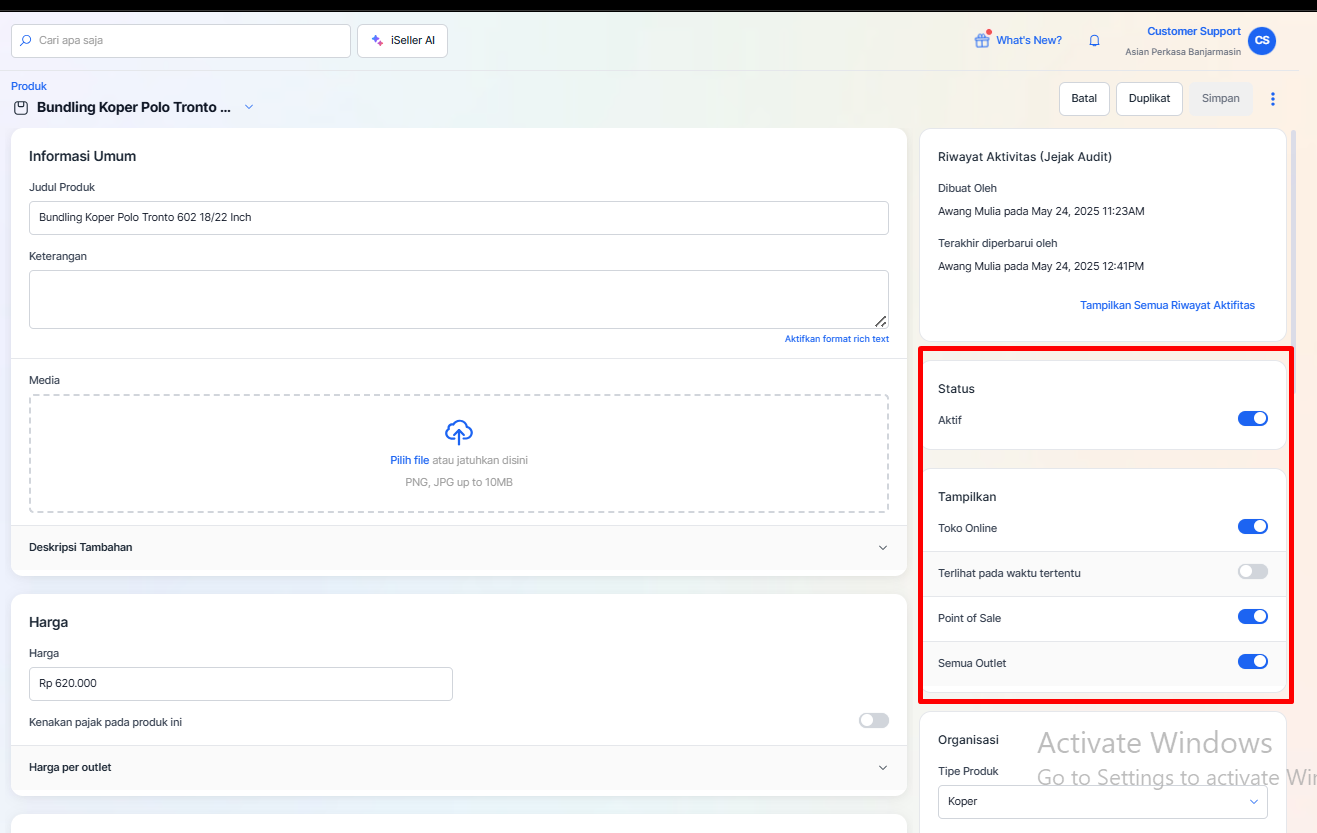Image resolution: width=1317 pixels, height=833 pixels.
Task: Open the Tipe Produk dropdown
Action: (1102, 801)
